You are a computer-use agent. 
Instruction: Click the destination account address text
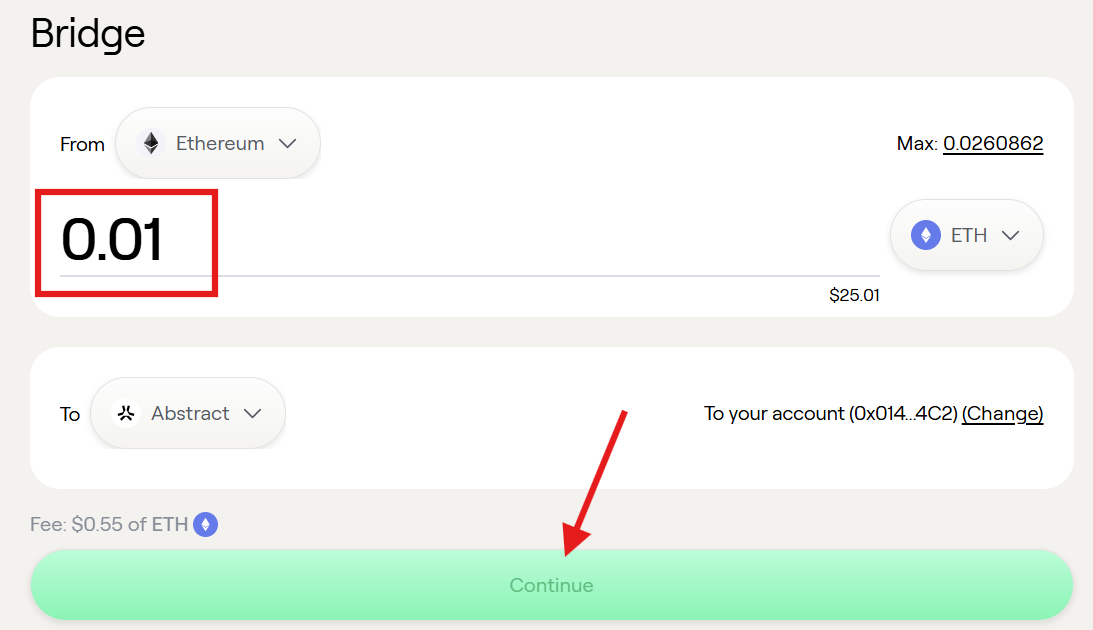point(830,414)
